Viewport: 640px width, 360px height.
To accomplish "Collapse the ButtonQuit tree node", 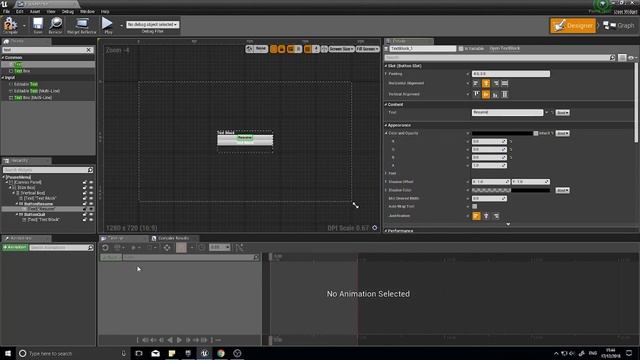I will (x=17, y=214).
